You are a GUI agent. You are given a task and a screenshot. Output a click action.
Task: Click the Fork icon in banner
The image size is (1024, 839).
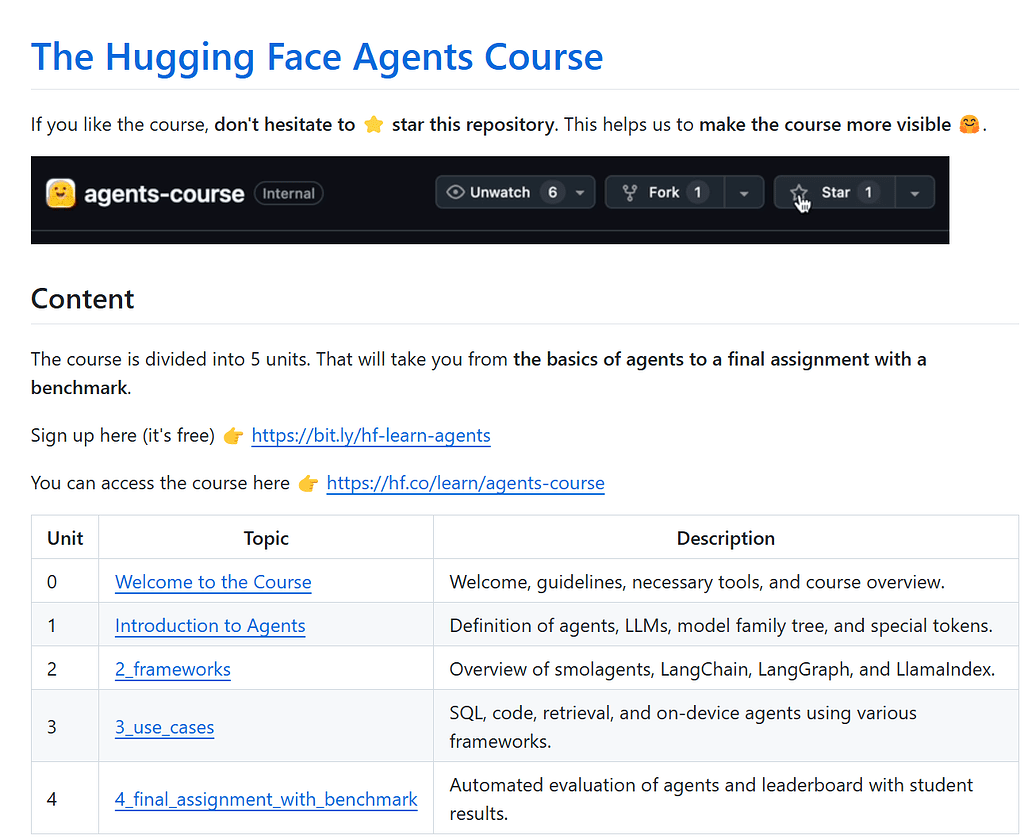click(630, 193)
